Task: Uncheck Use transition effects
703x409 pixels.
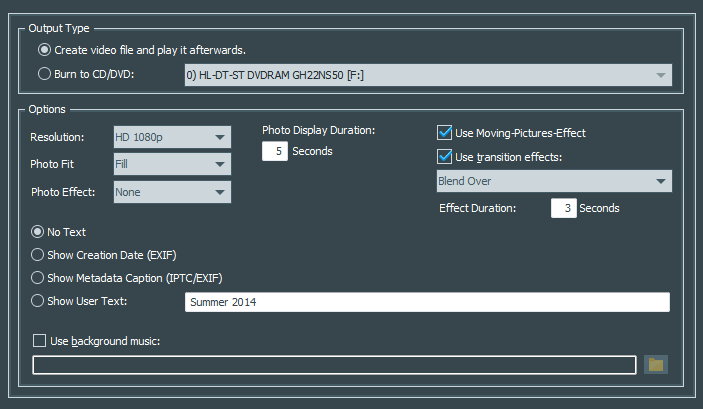Action: 445,156
